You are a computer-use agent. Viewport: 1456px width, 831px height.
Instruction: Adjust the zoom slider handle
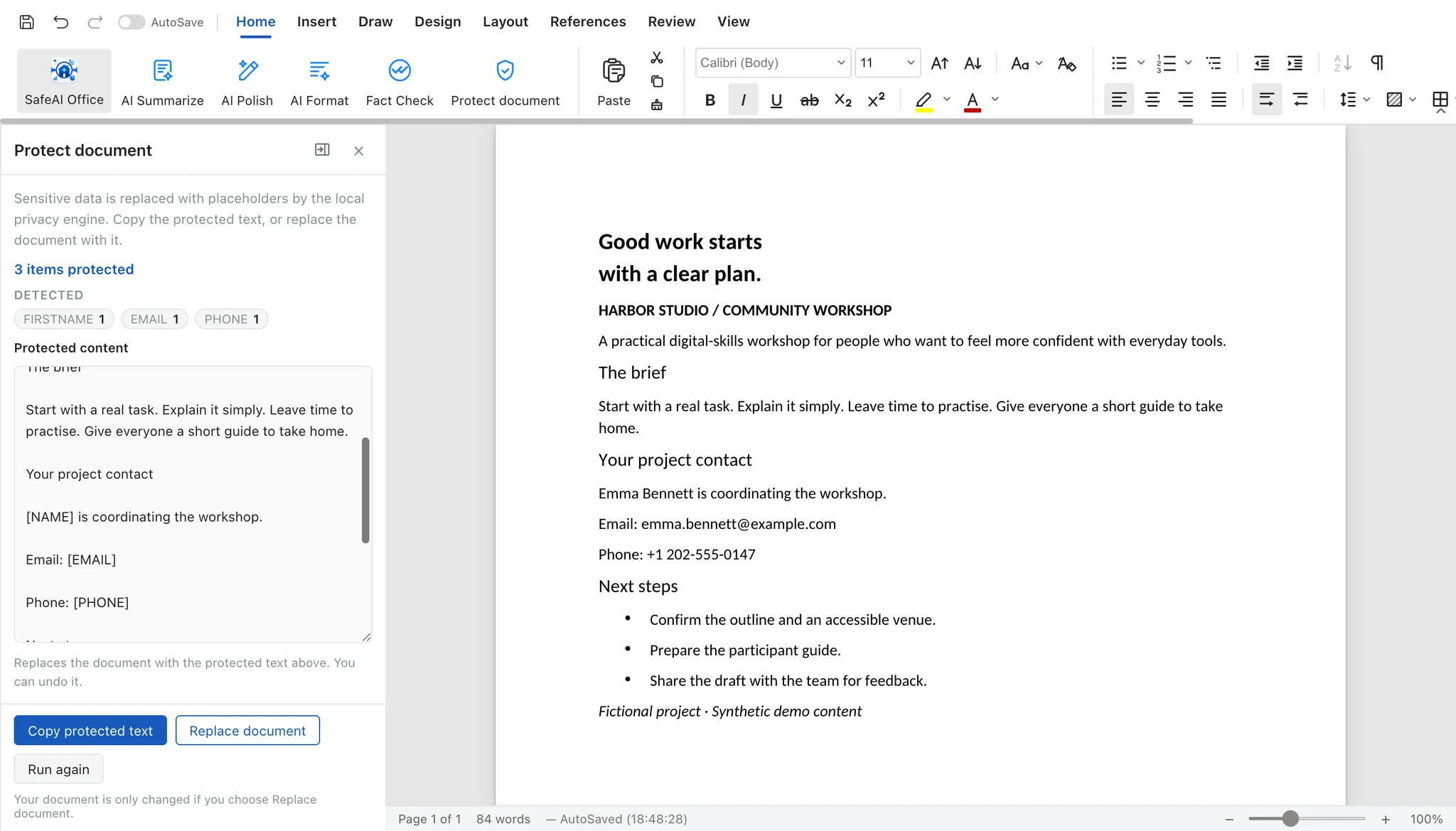coord(1290,819)
